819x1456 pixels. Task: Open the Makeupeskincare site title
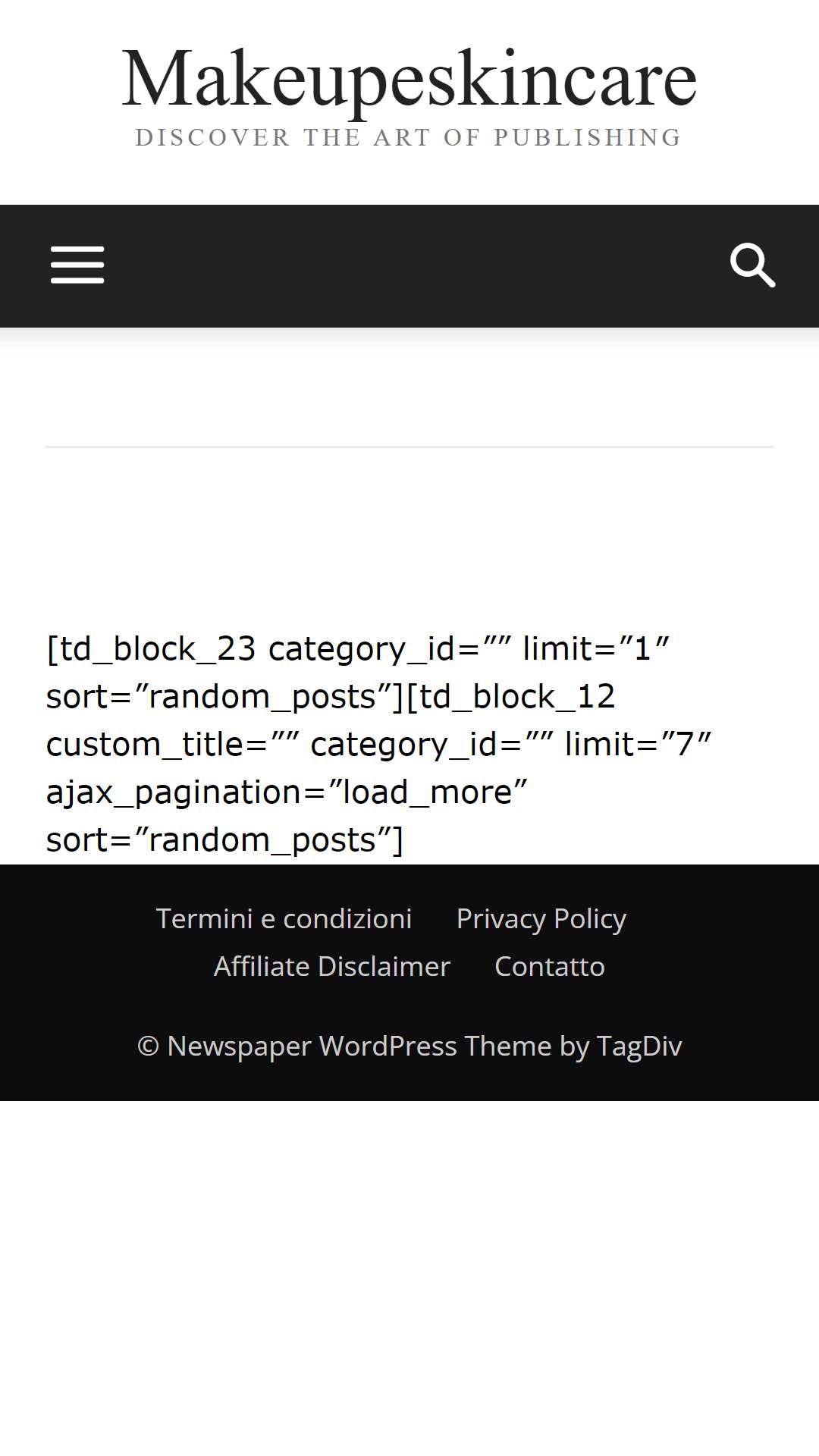tap(409, 79)
